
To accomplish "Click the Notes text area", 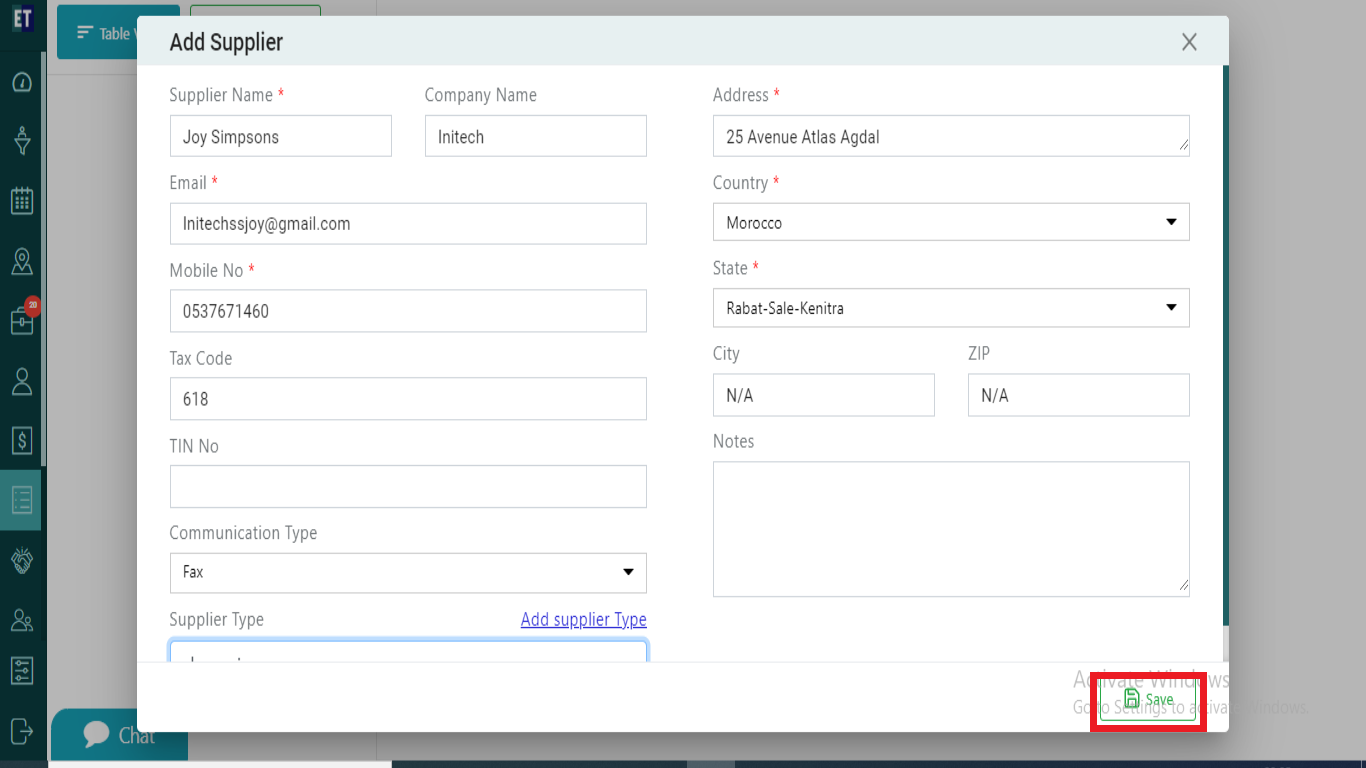I will click(x=951, y=529).
